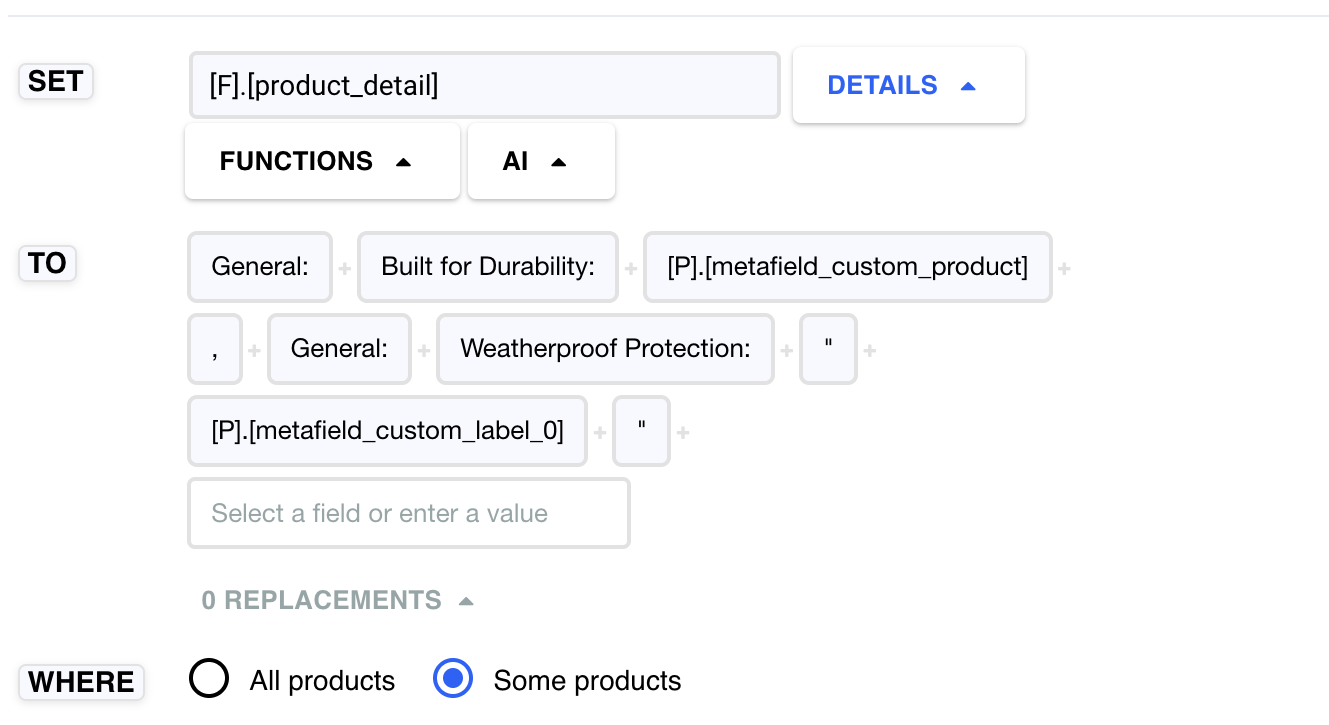Click the plus icon after "General:" chip

point(344,267)
